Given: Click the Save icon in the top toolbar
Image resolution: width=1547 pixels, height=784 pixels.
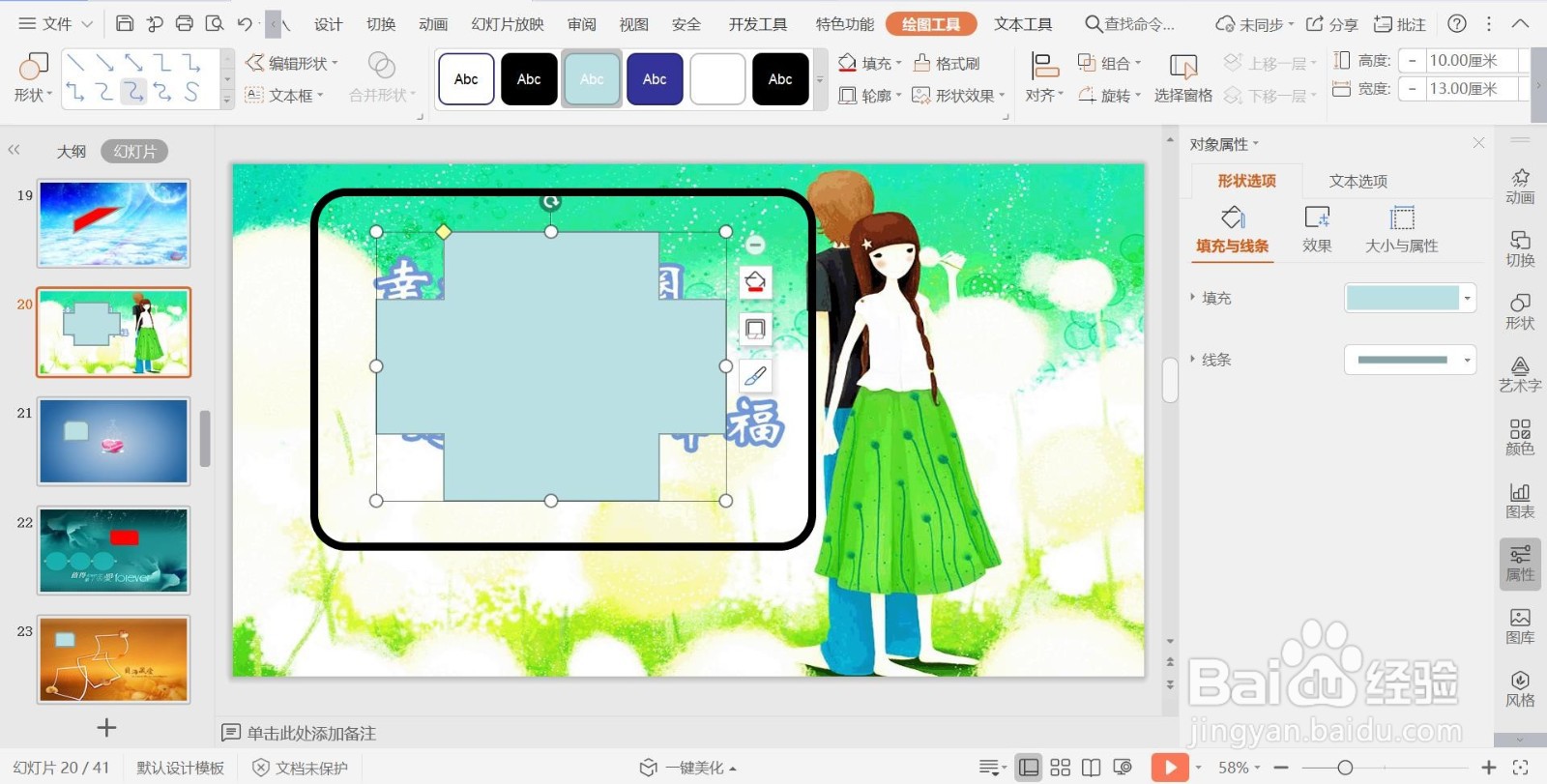Looking at the screenshot, I should (125, 23).
